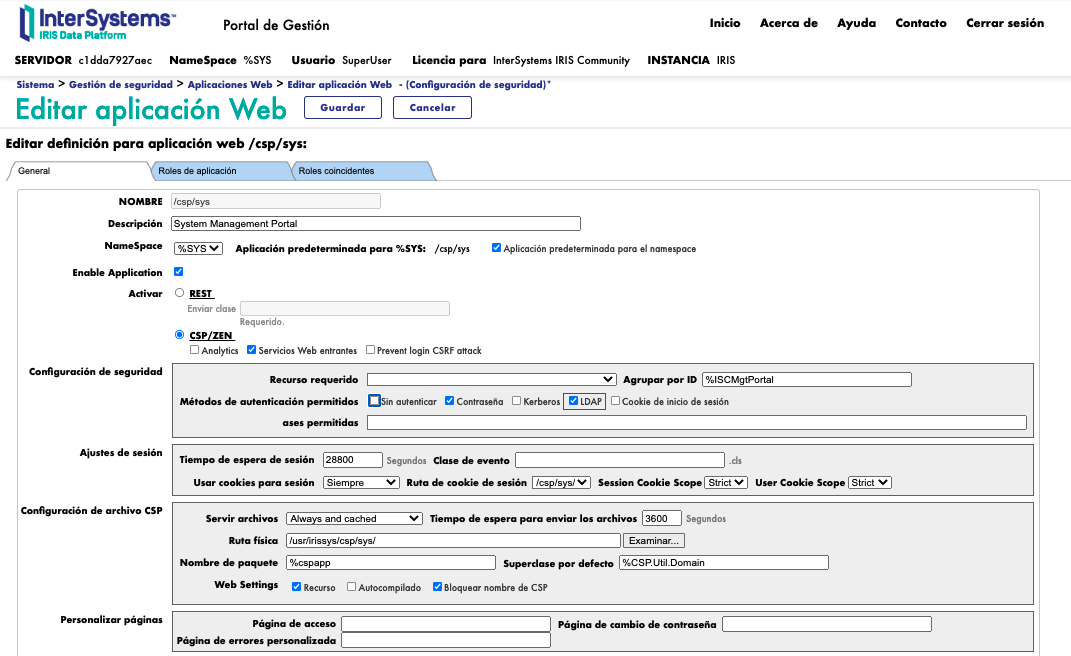Image resolution: width=1071 pixels, height=656 pixels.
Task: Expand the NameSpace %SYS dropdown
Action: 199,249
